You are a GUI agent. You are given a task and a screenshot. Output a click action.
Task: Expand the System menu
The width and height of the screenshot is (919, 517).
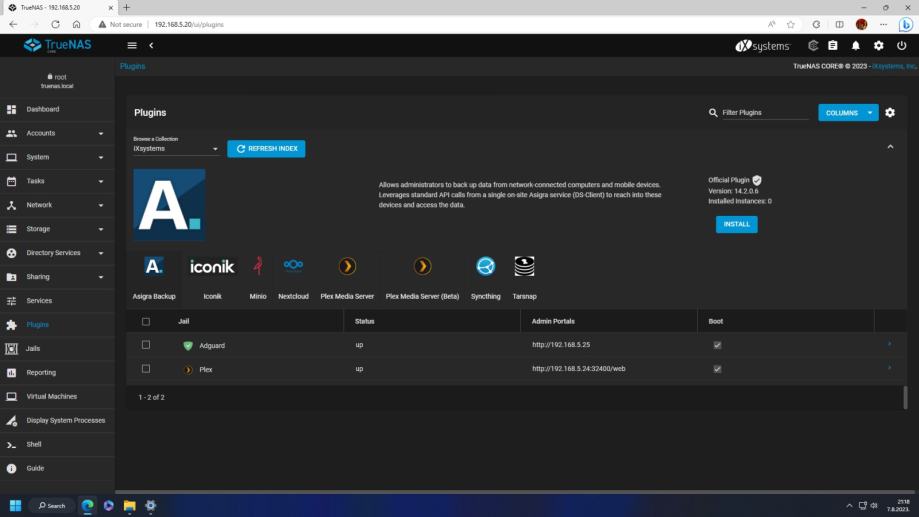57,157
